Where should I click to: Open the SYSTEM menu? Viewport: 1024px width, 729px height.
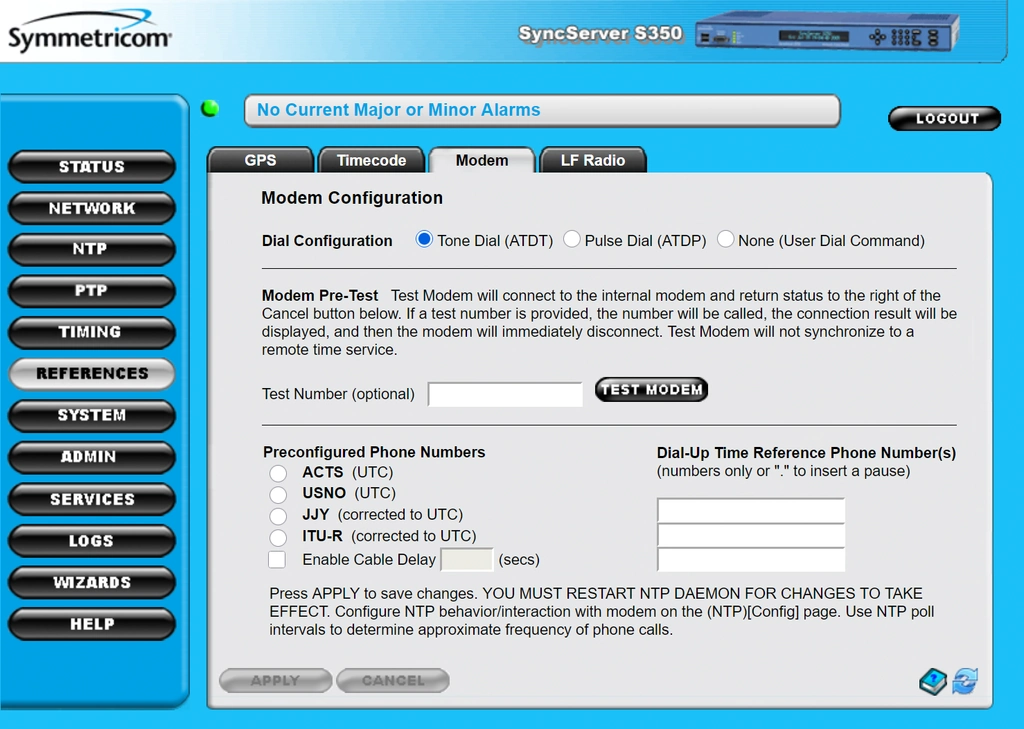click(x=92, y=415)
